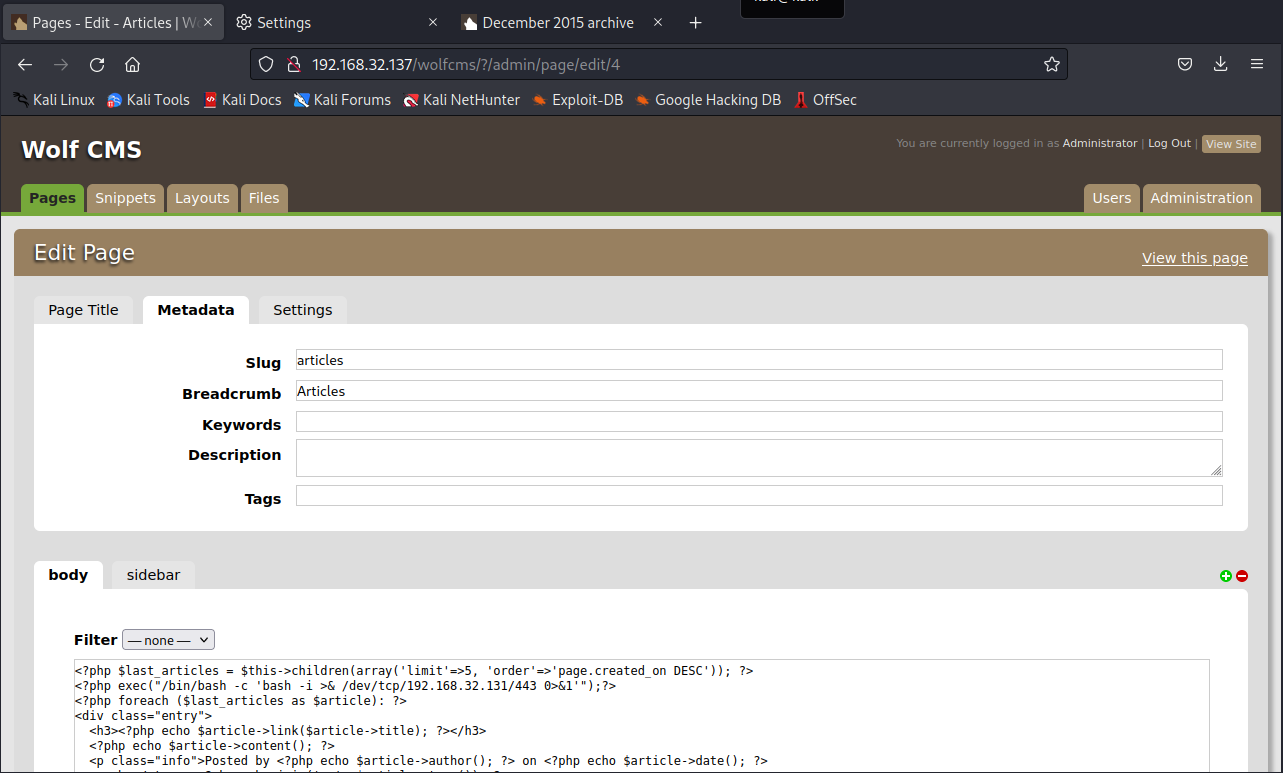Close the Pages - Edit - Articles tab

tap(208, 22)
